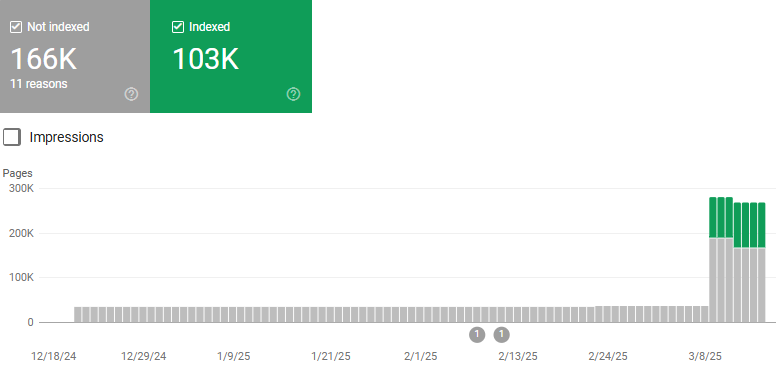Click the first tall gray bar in March
Image resolution: width=776 pixels, height=388 pixels.
(713, 280)
